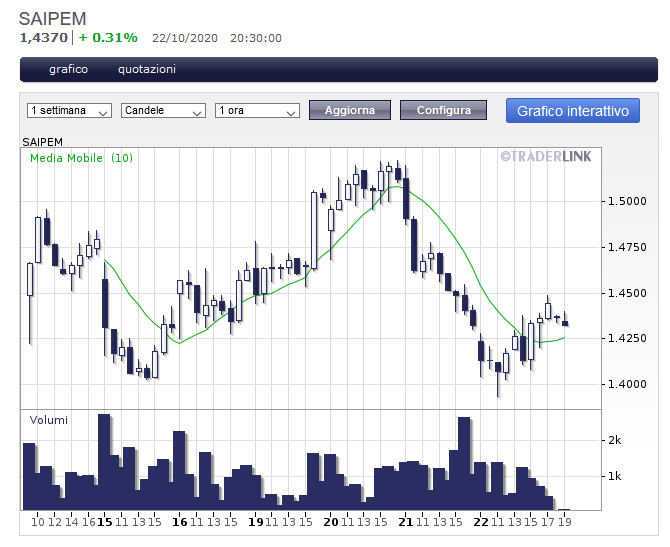670x547 pixels.
Task: Click the bold 19 date marker
Action: tap(256, 522)
